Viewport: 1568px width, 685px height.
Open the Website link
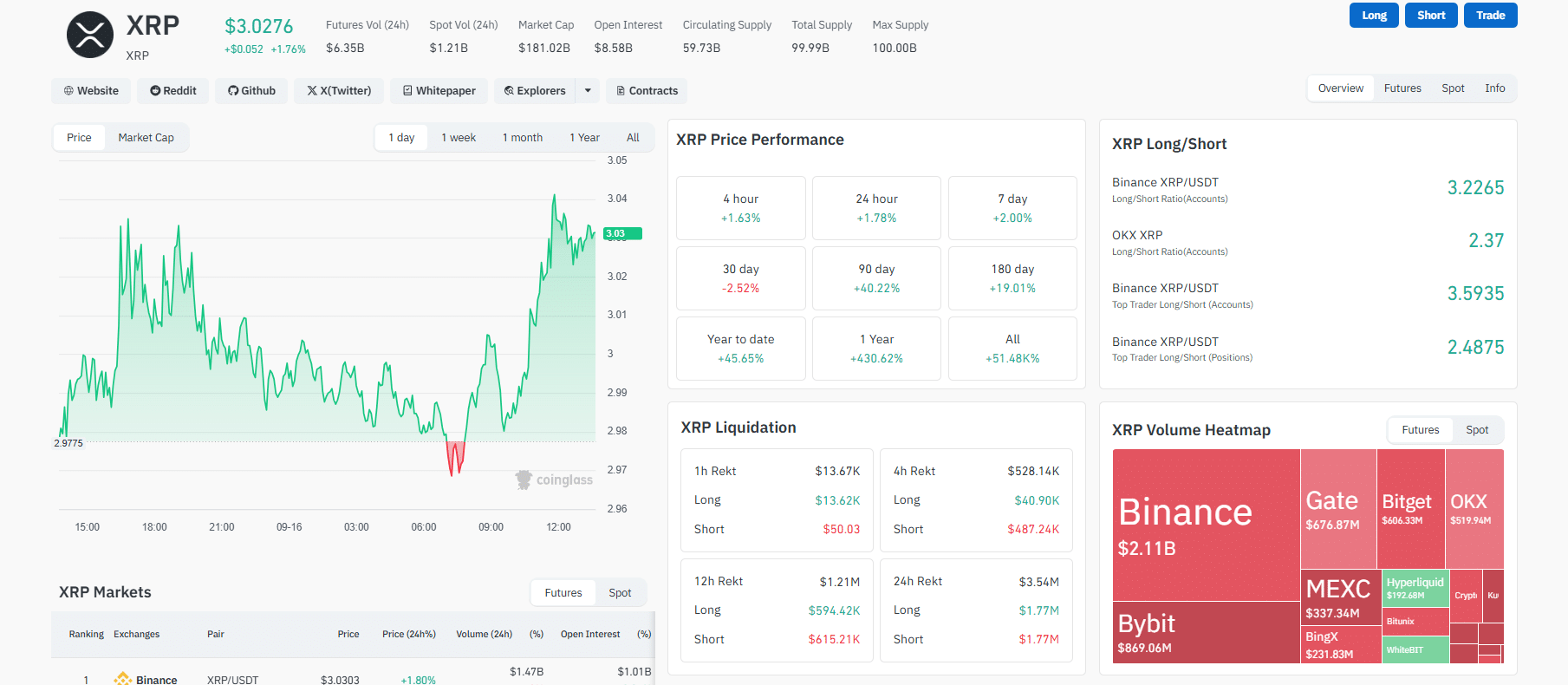91,90
